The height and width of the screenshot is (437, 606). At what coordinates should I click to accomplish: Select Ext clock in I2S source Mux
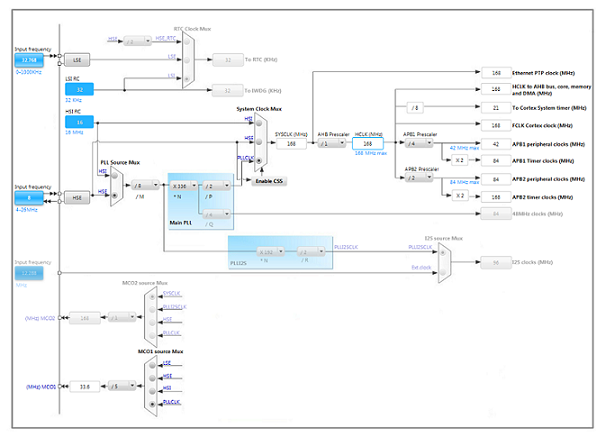coord(443,272)
